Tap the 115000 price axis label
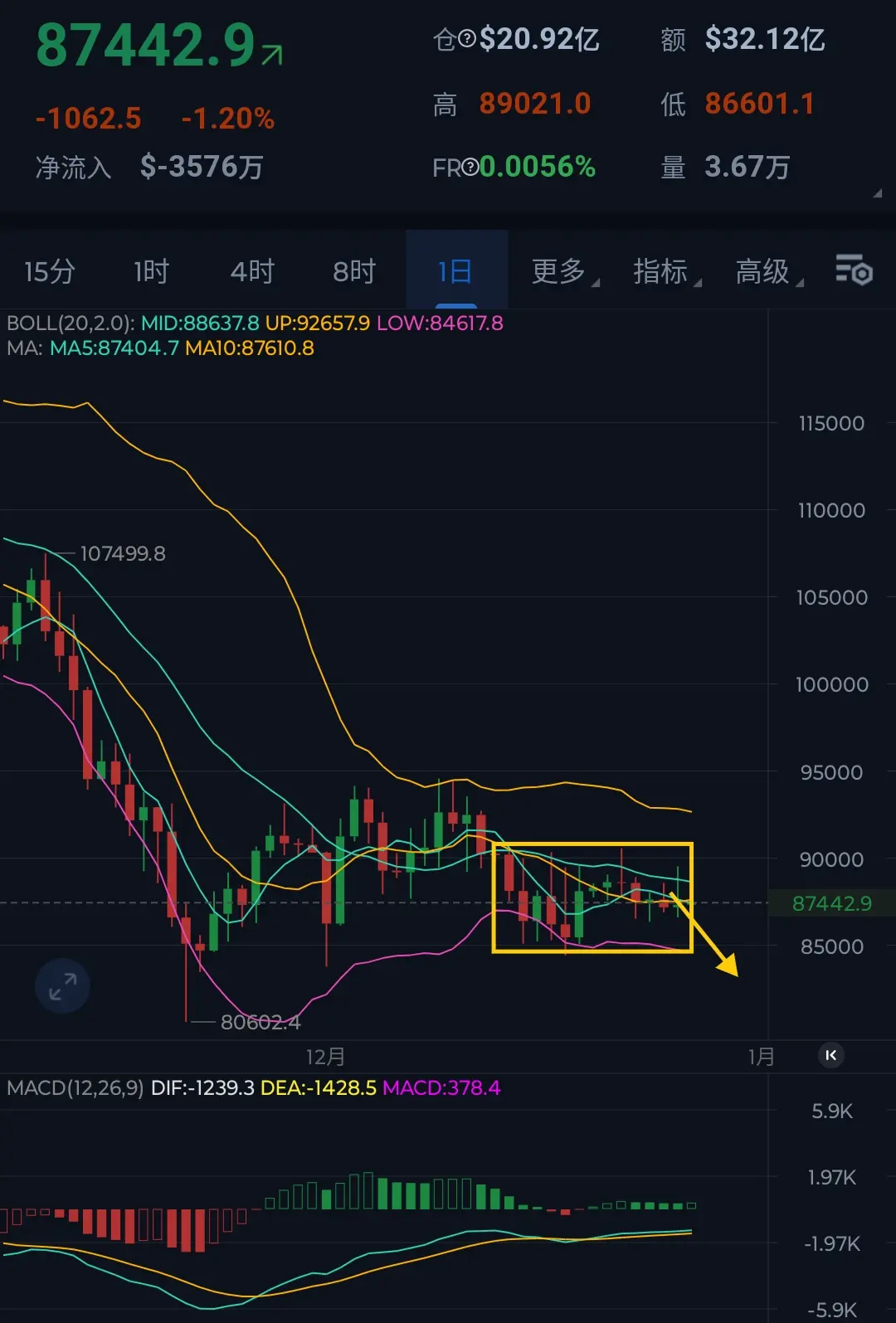The image size is (896, 1323). (831, 423)
